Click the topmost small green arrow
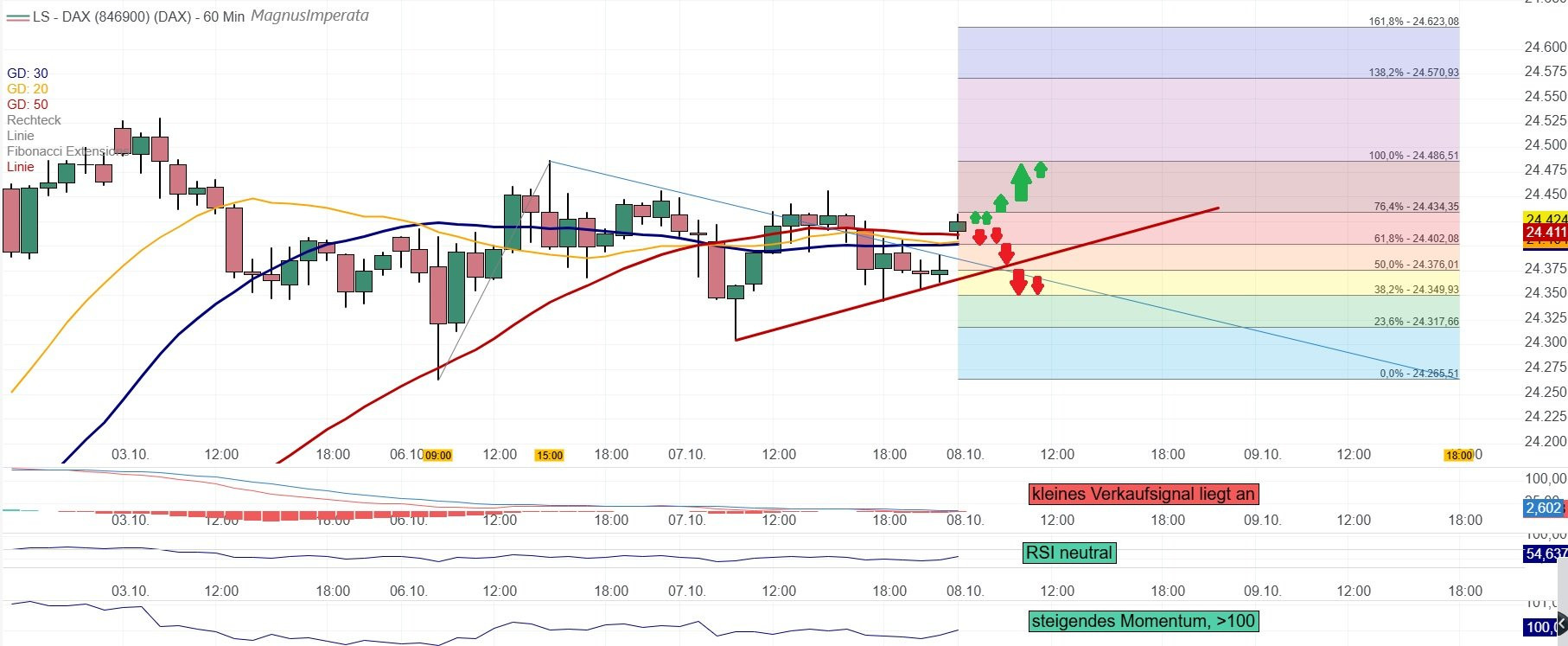Image resolution: width=1568 pixels, height=646 pixels. [1041, 169]
